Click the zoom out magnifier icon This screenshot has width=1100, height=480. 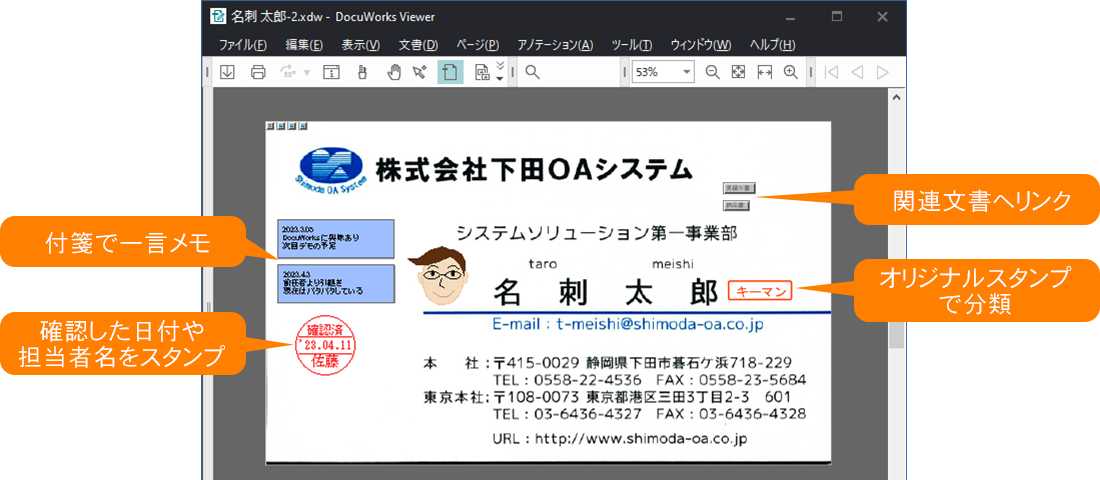pos(713,72)
